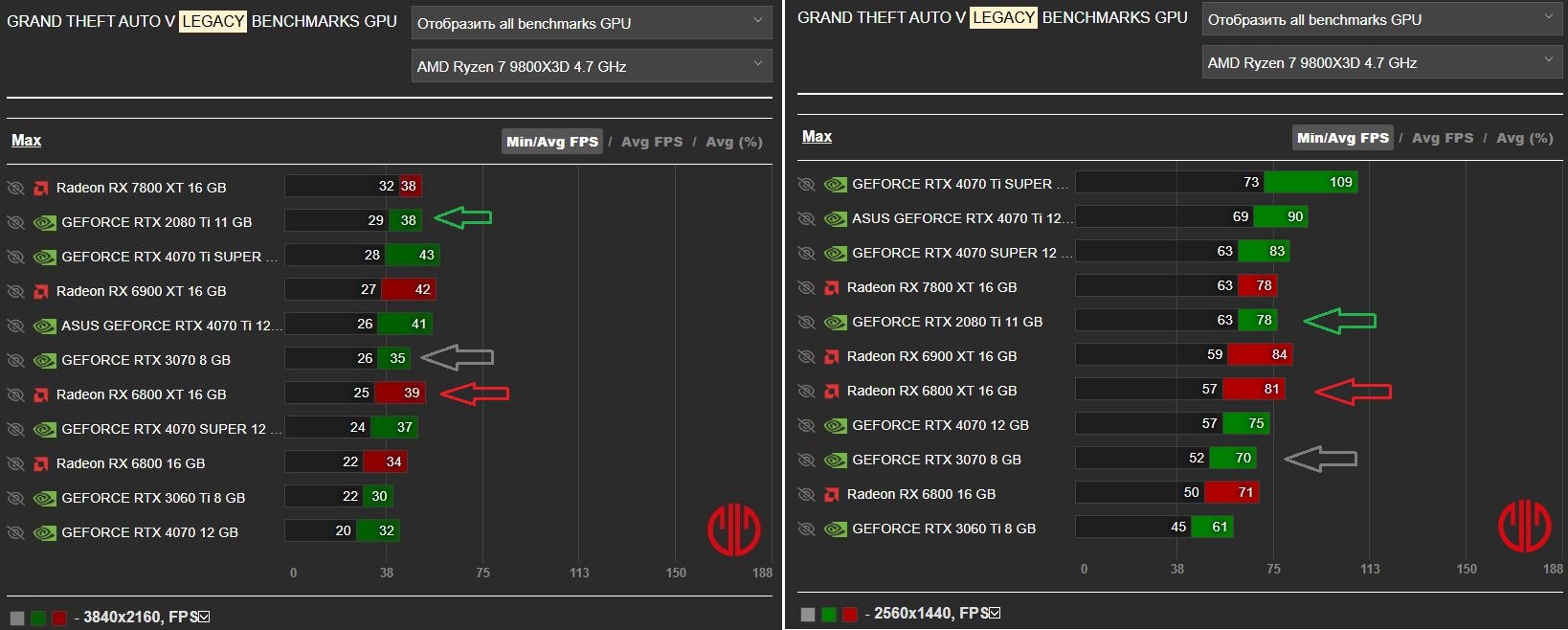Click AMD logo beside Radeon RX 6800 16 GB, 3840x2160 chart
This screenshot has height=630, width=1568.
41,463
